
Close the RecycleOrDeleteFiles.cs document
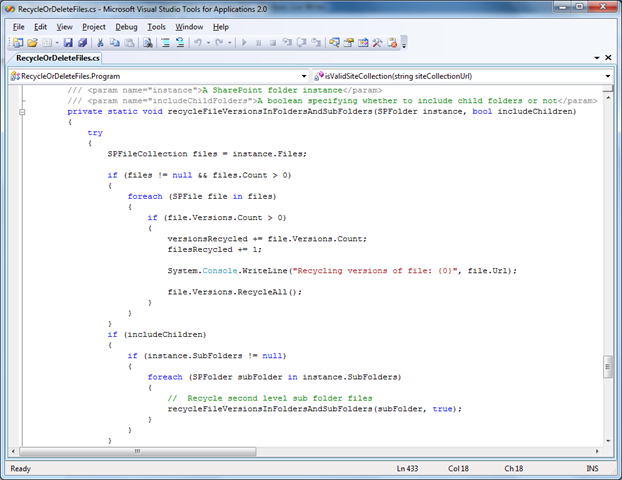pos(609,59)
